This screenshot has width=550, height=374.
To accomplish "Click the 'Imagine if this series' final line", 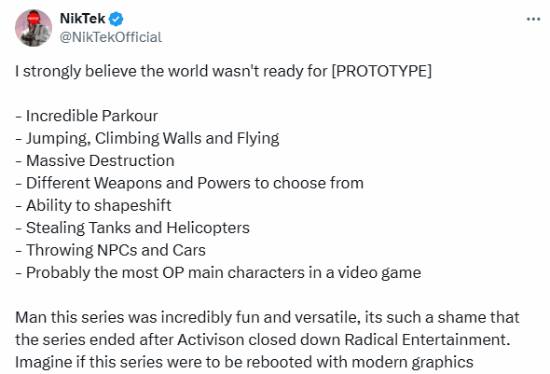I will pyautogui.click(x=244, y=362).
